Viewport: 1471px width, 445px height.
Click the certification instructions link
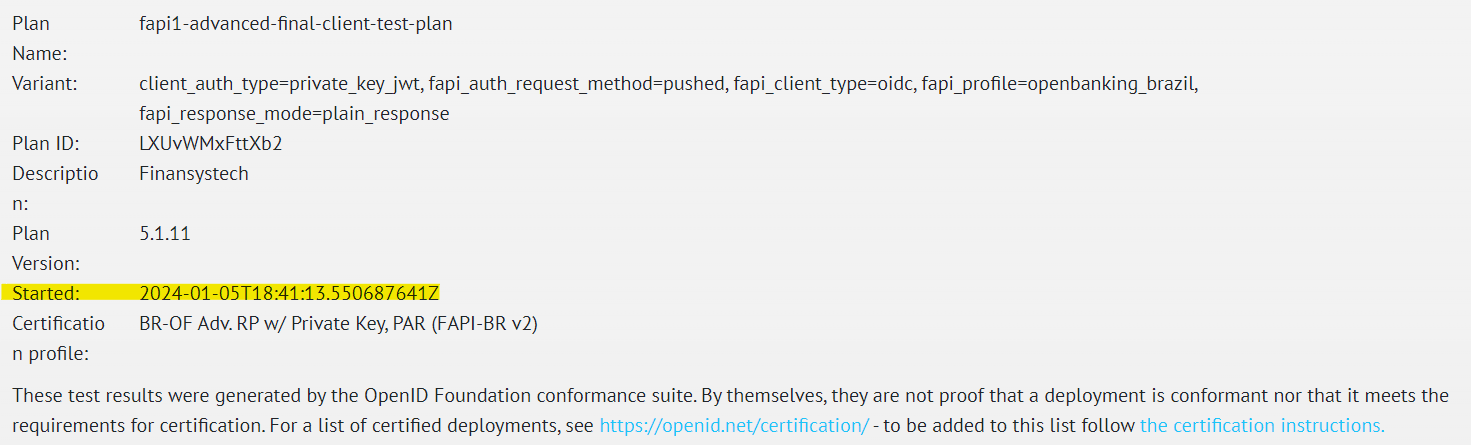coord(1262,425)
